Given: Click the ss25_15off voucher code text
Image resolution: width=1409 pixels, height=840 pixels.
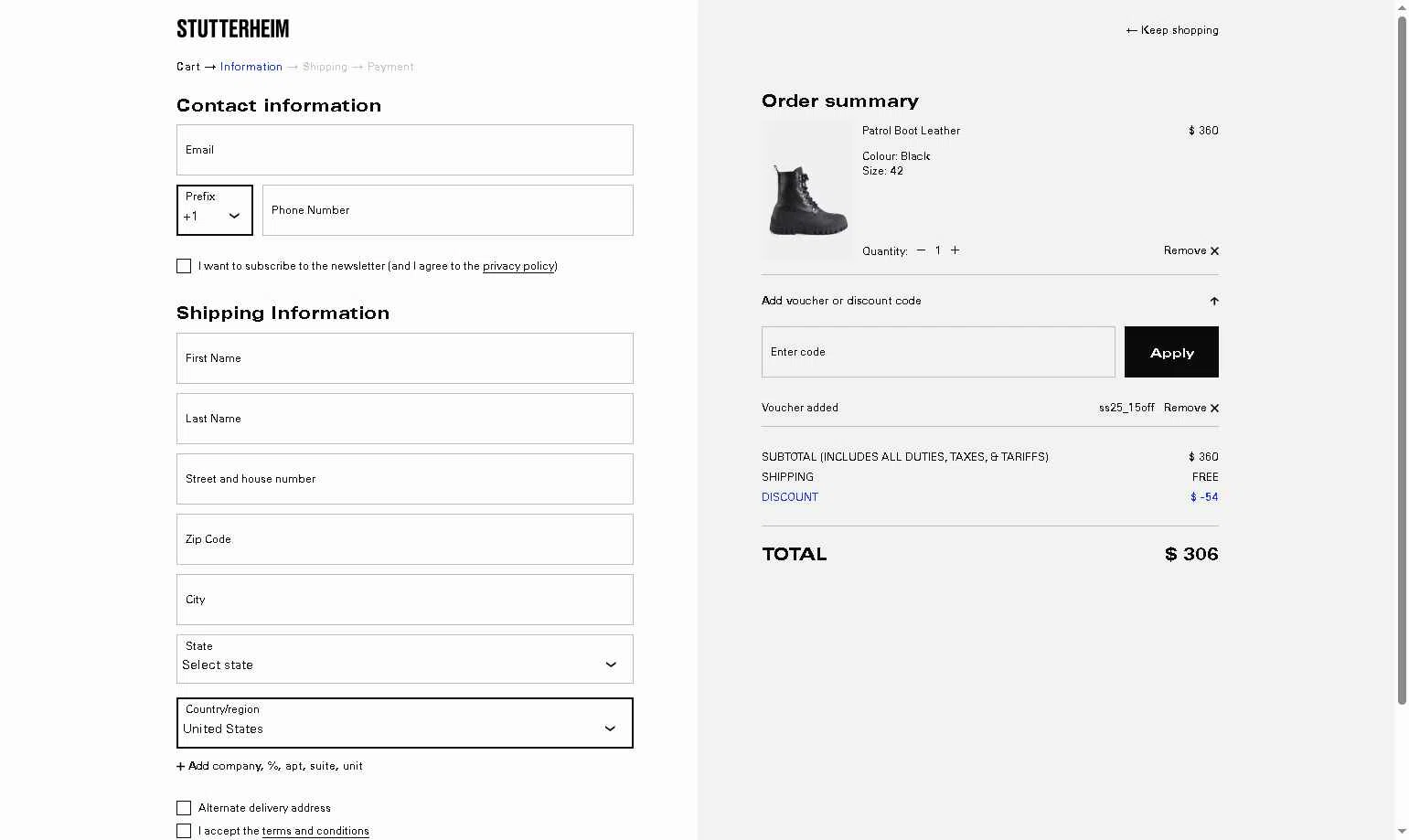Looking at the screenshot, I should (x=1126, y=408).
